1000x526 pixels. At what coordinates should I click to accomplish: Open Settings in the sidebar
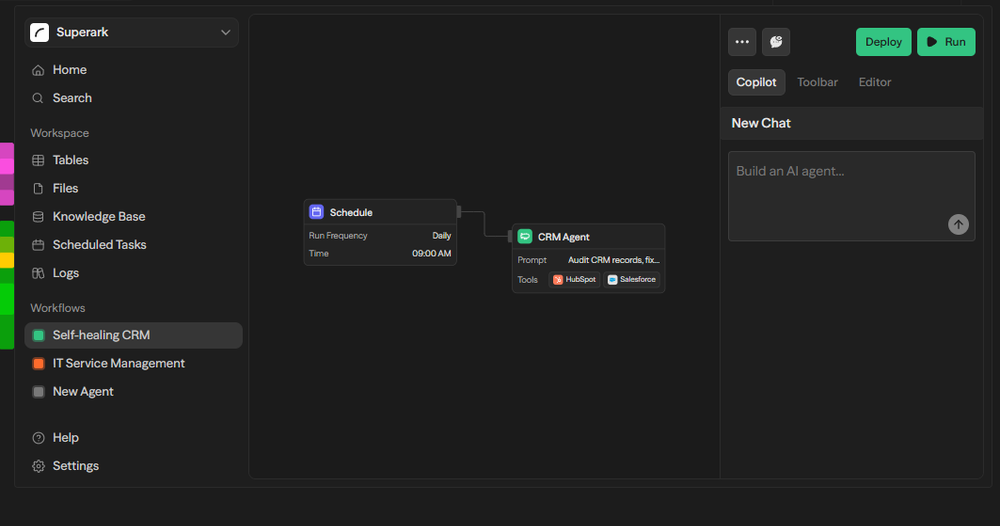click(x=75, y=466)
